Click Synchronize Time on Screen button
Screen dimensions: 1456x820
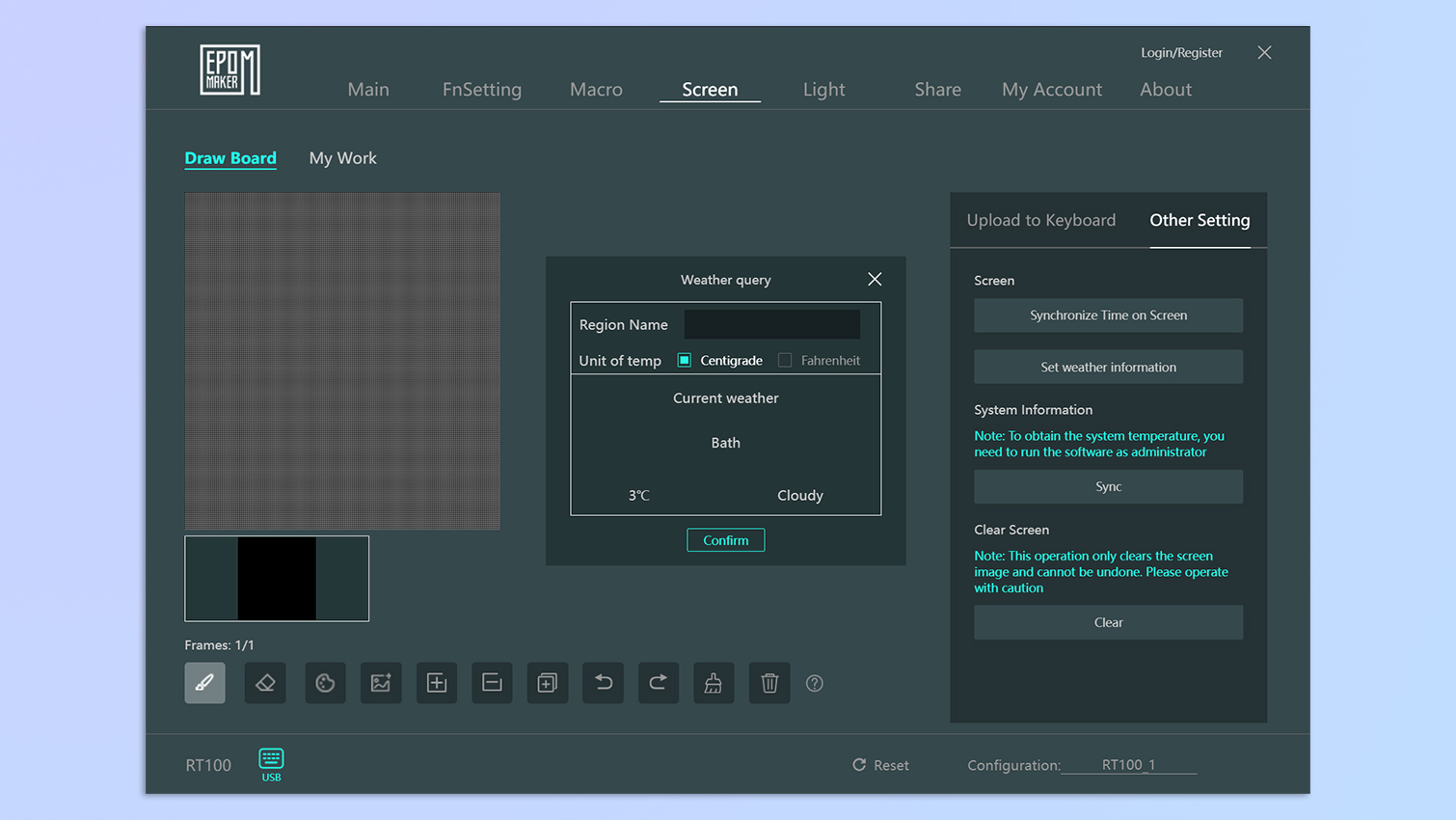click(1108, 315)
